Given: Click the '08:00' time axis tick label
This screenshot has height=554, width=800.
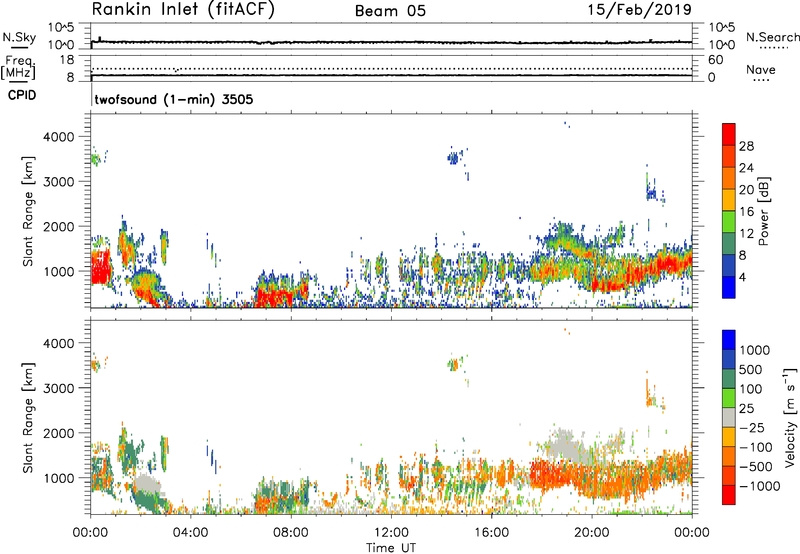Looking at the screenshot, I should click(291, 533).
